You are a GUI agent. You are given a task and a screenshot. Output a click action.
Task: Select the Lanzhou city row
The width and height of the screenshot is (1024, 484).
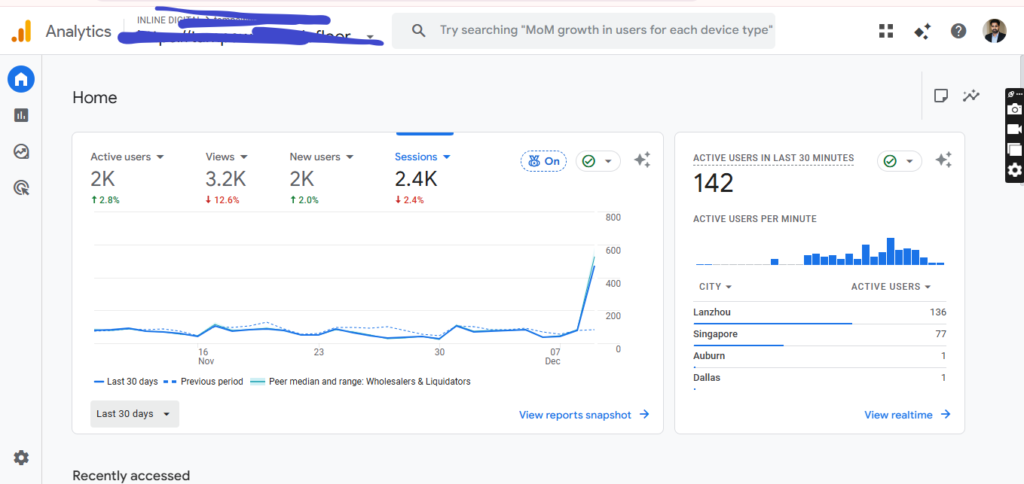coord(820,312)
